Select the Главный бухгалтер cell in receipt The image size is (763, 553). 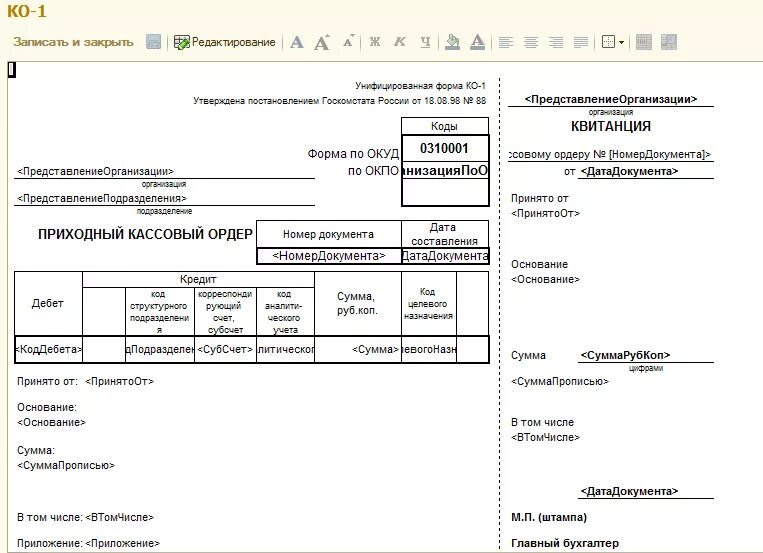pos(565,543)
